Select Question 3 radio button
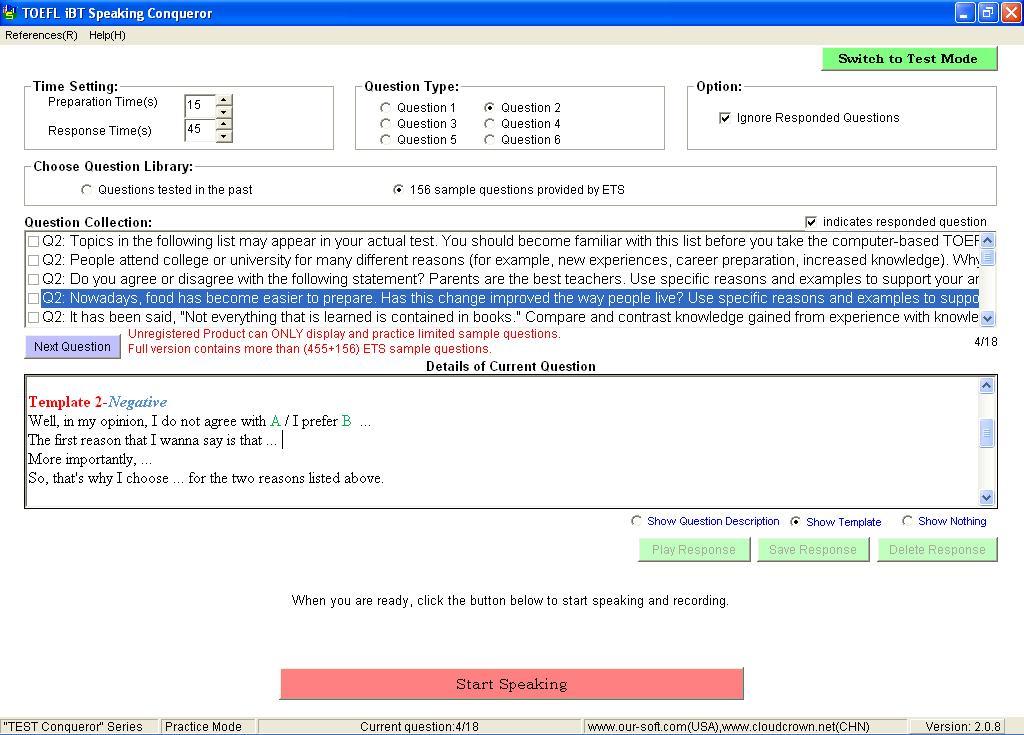 pyautogui.click(x=385, y=123)
